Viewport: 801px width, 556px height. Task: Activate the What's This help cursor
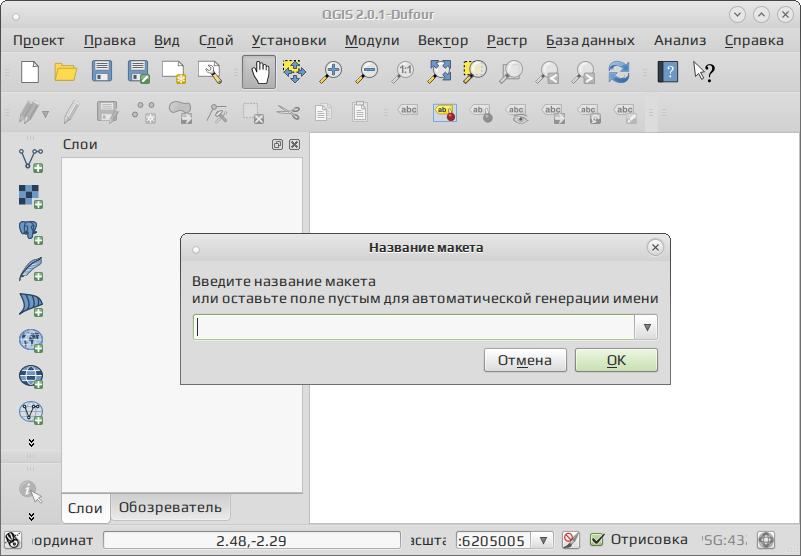click(x=703, y=72)
